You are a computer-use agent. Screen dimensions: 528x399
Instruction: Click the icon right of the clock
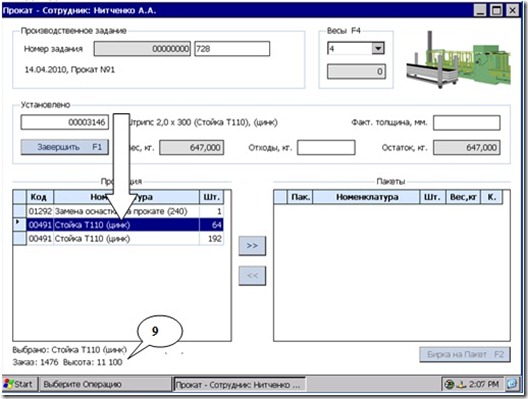click(x=512, y=384)
